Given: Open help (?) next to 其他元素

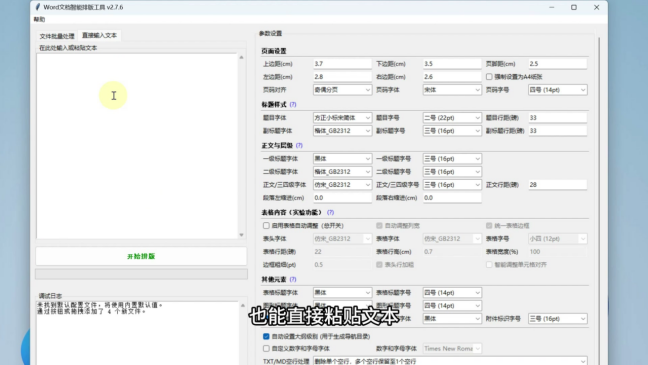Looking at the screenshot, I should [x=293, y=279].
